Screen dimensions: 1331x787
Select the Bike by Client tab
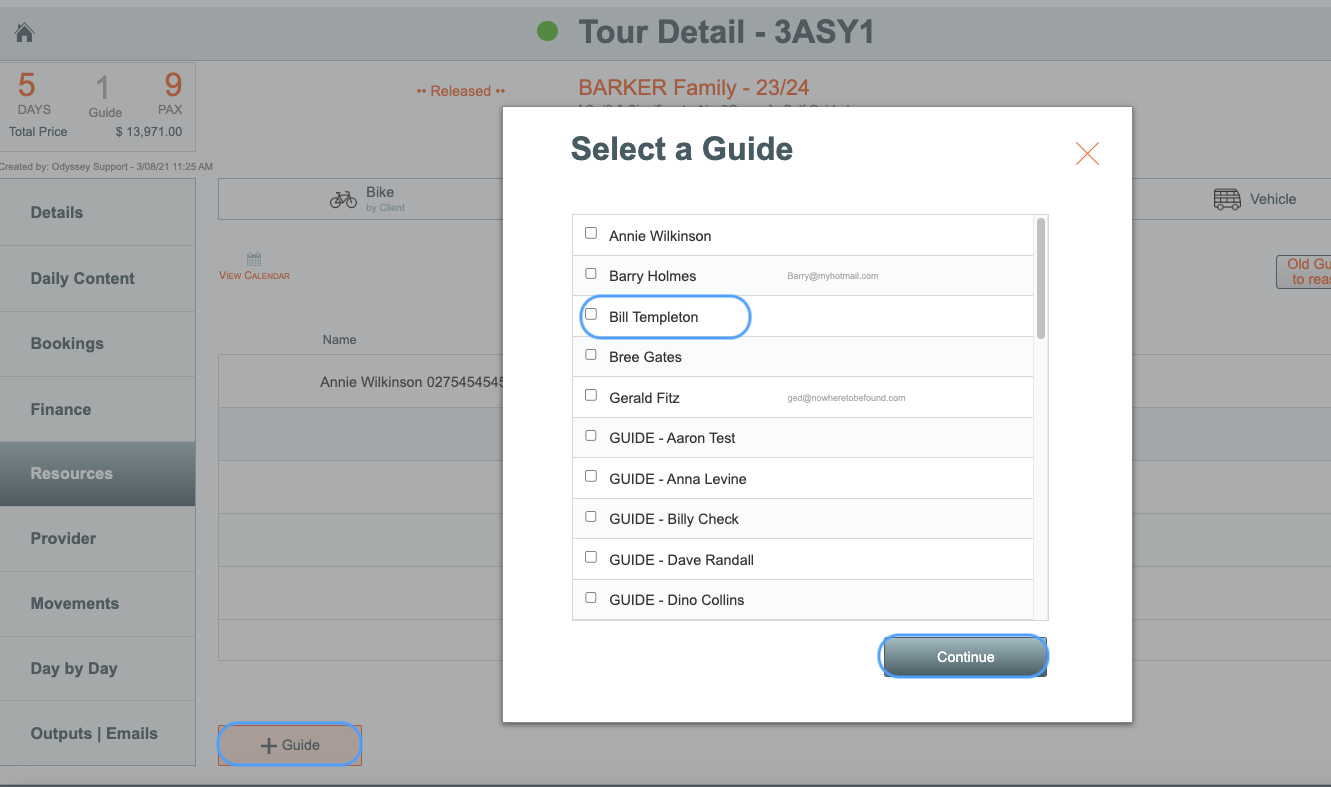coord(361,199)
